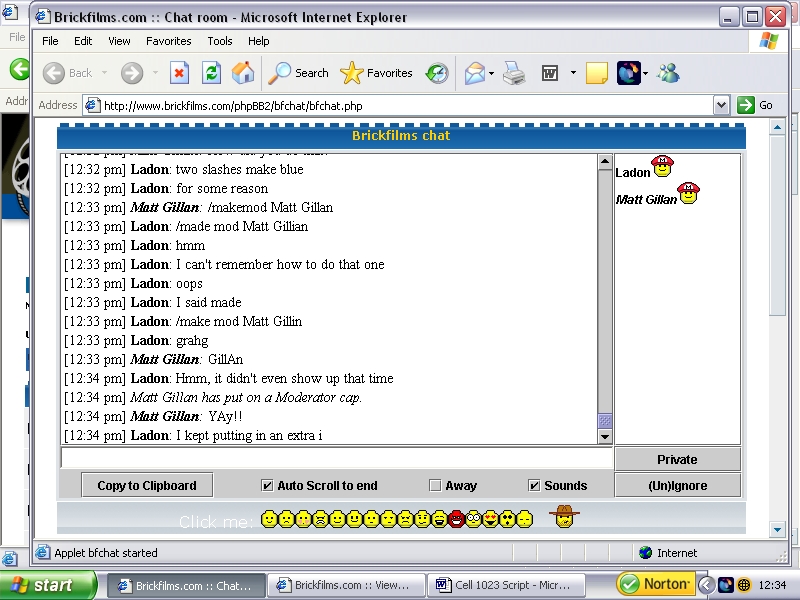Click the chat message input field

[337, 458]
